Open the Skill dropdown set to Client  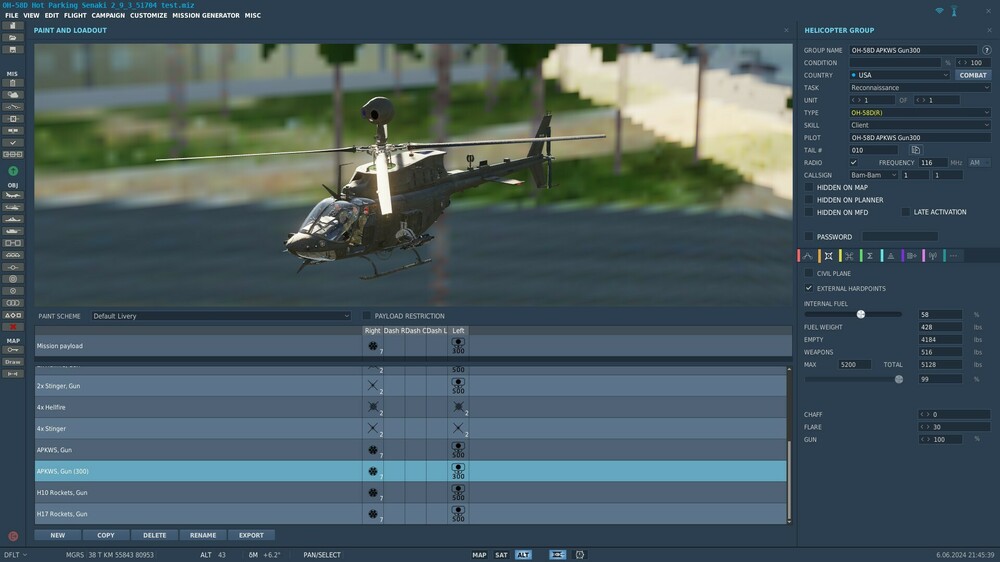click(919, 125)
